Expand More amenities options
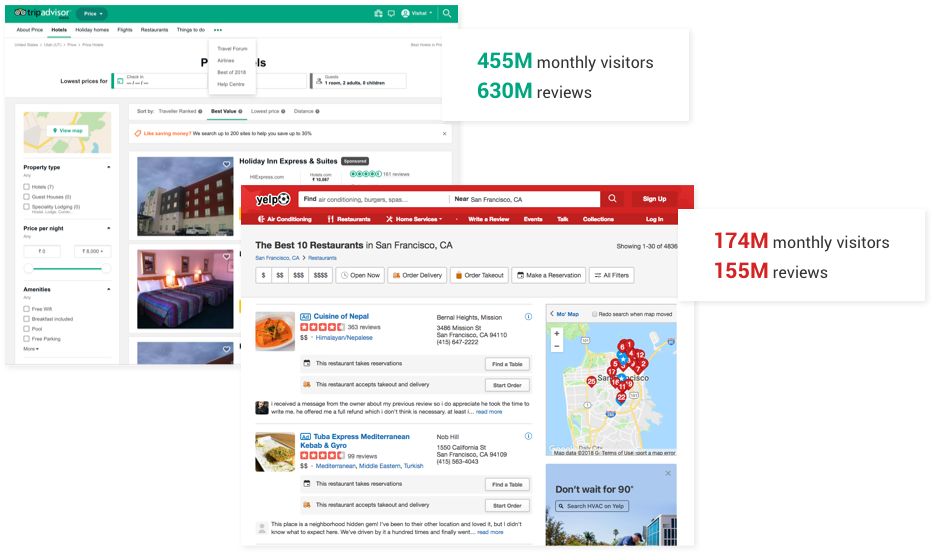The image size is (934, 555). (31, 349)
